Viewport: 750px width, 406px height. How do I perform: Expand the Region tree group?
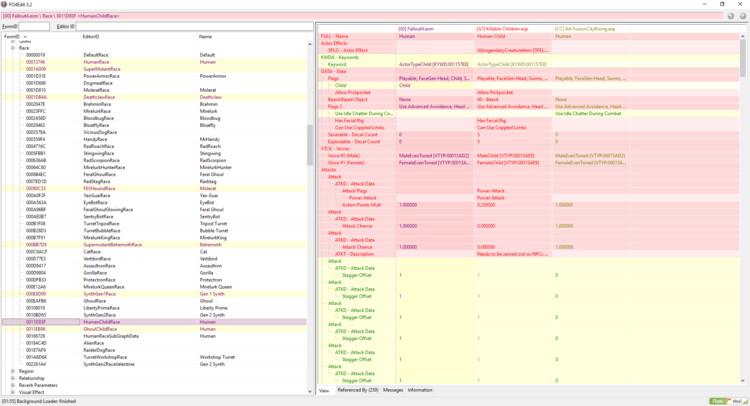pyautogui.click(x=13, y=371)
